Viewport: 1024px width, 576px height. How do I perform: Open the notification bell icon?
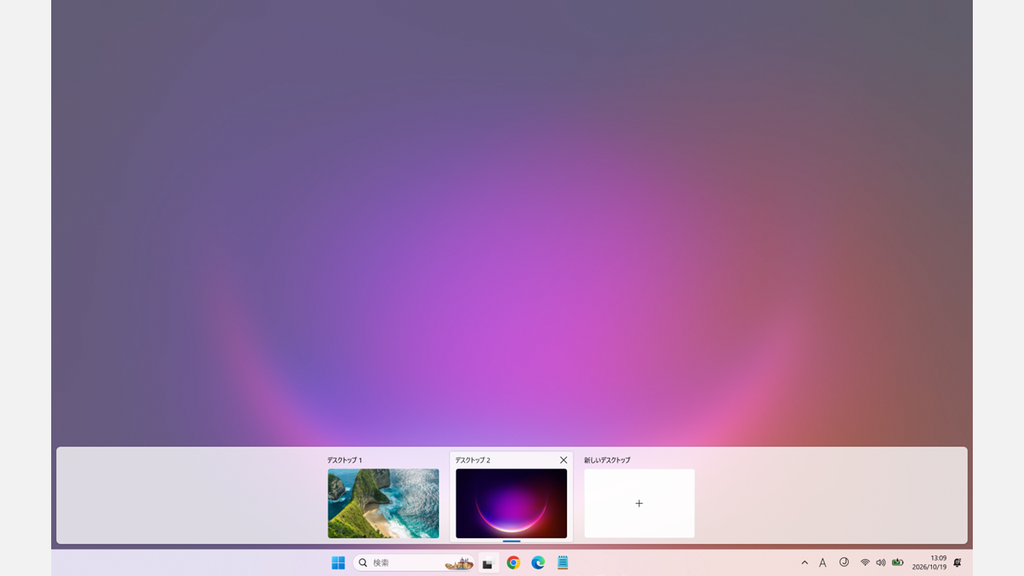click(957, 562)
